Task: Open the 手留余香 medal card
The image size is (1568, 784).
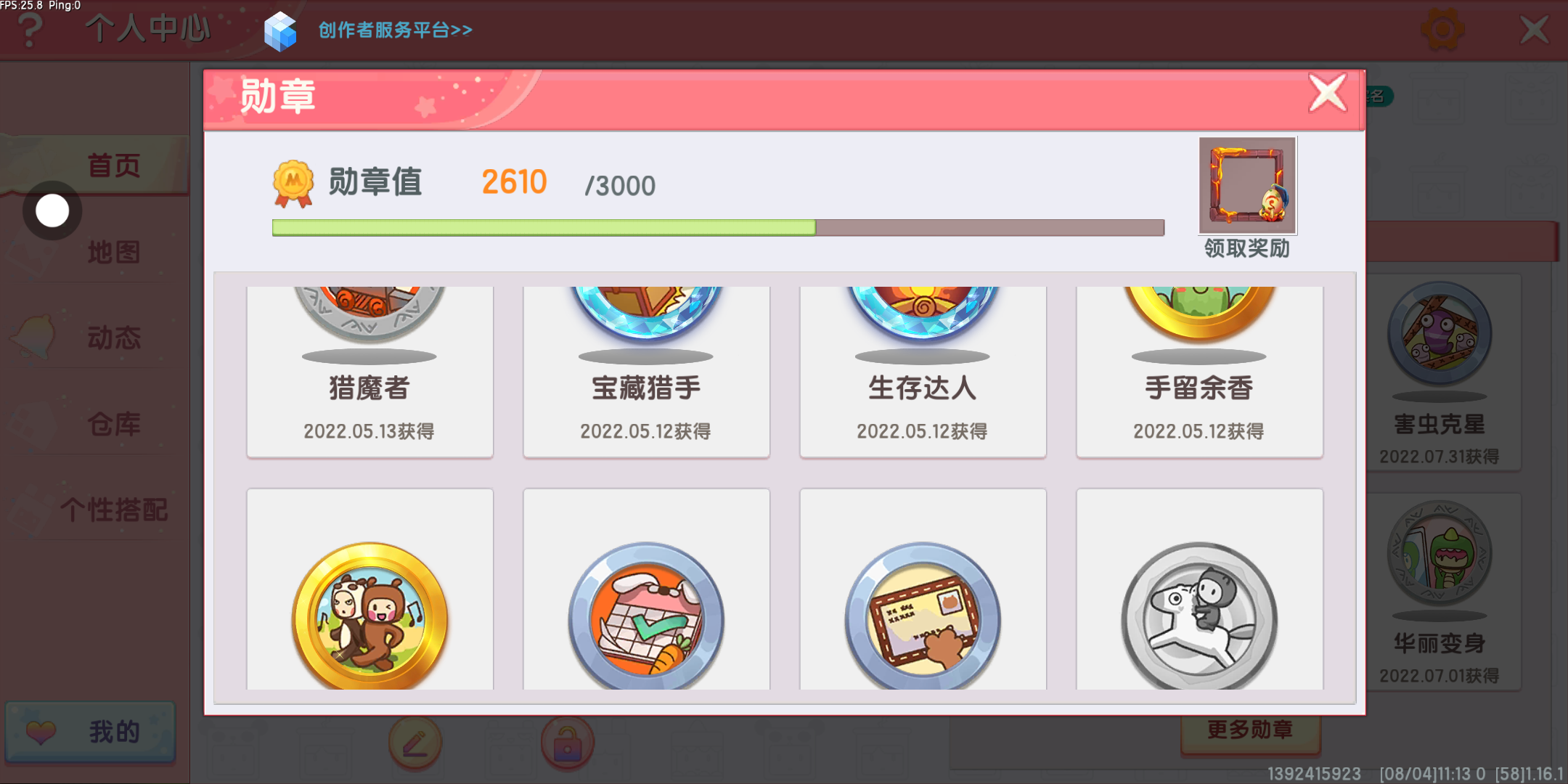Action: 1199,372
